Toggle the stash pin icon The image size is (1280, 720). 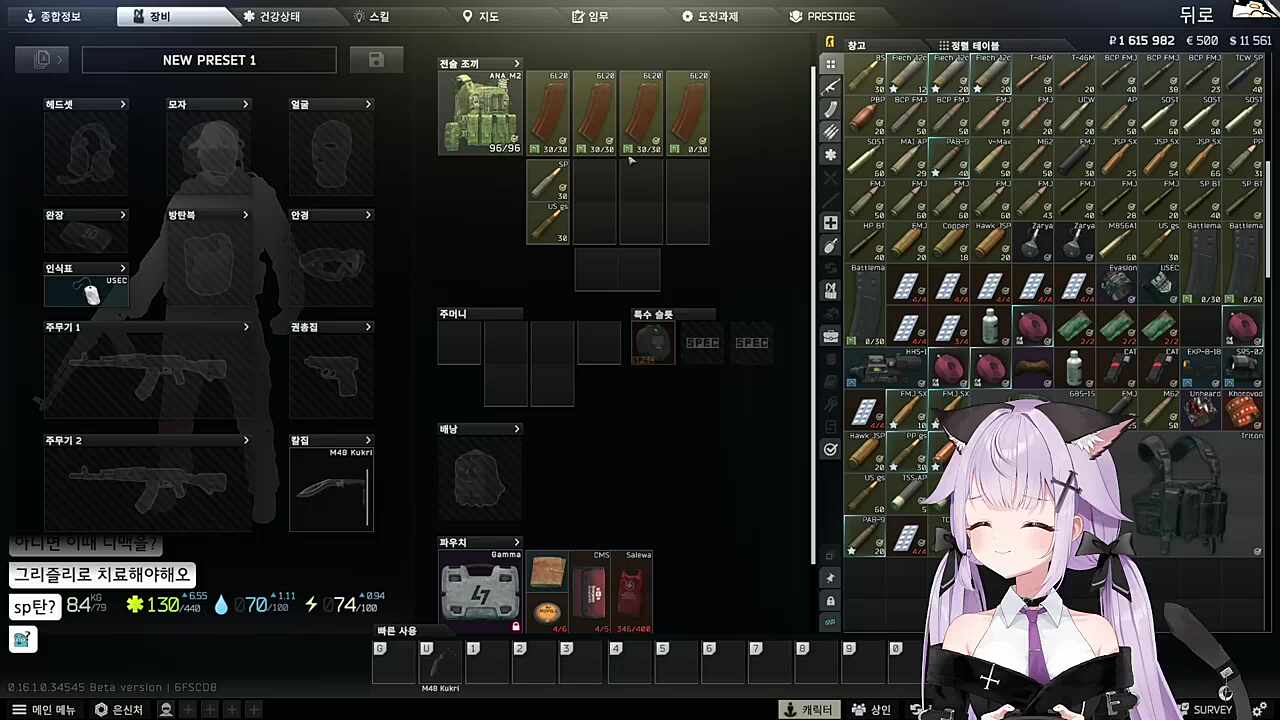pyautogui.click(x=830, y=579)
